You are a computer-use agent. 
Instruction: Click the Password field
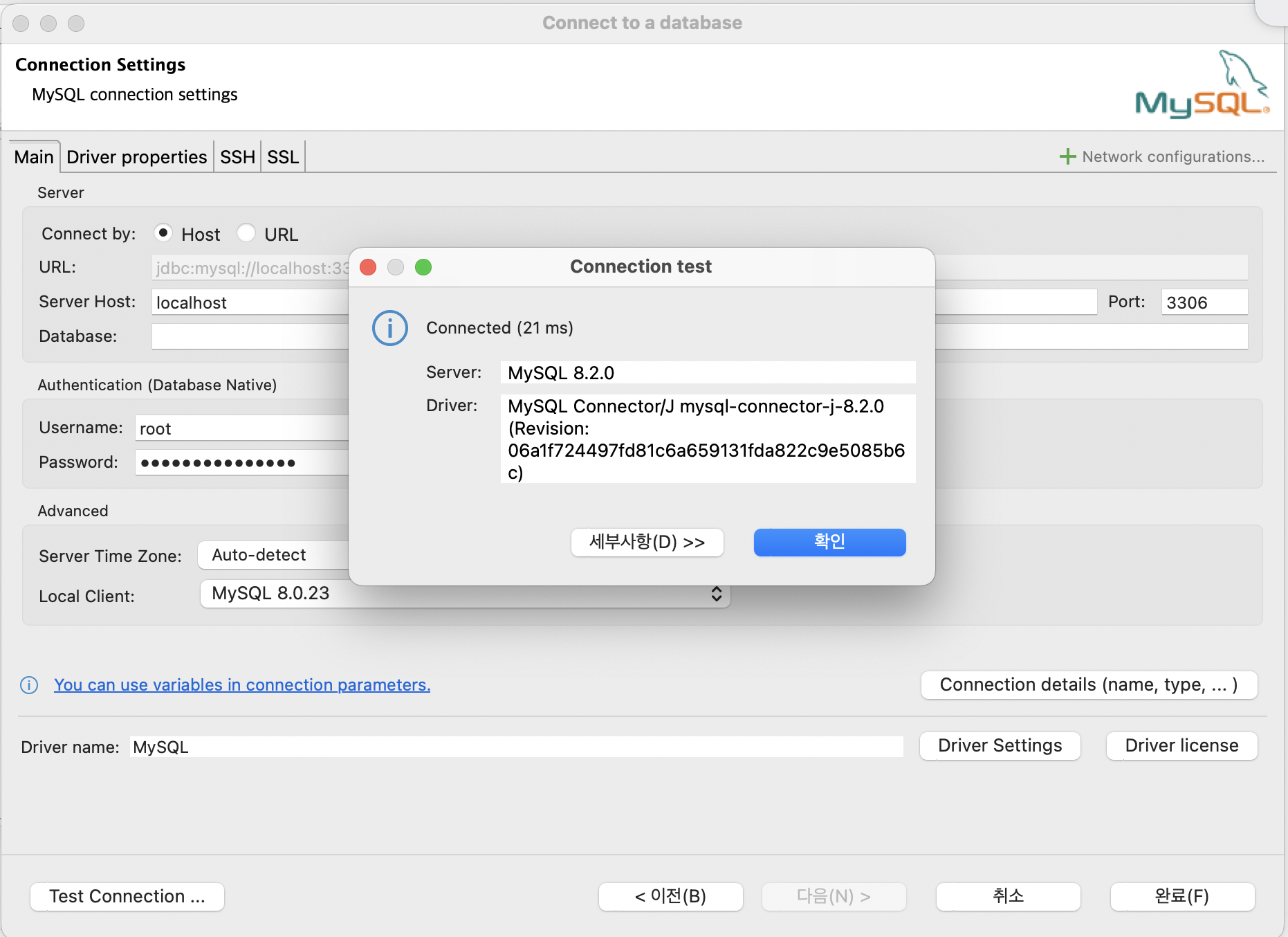pos(242,462)
